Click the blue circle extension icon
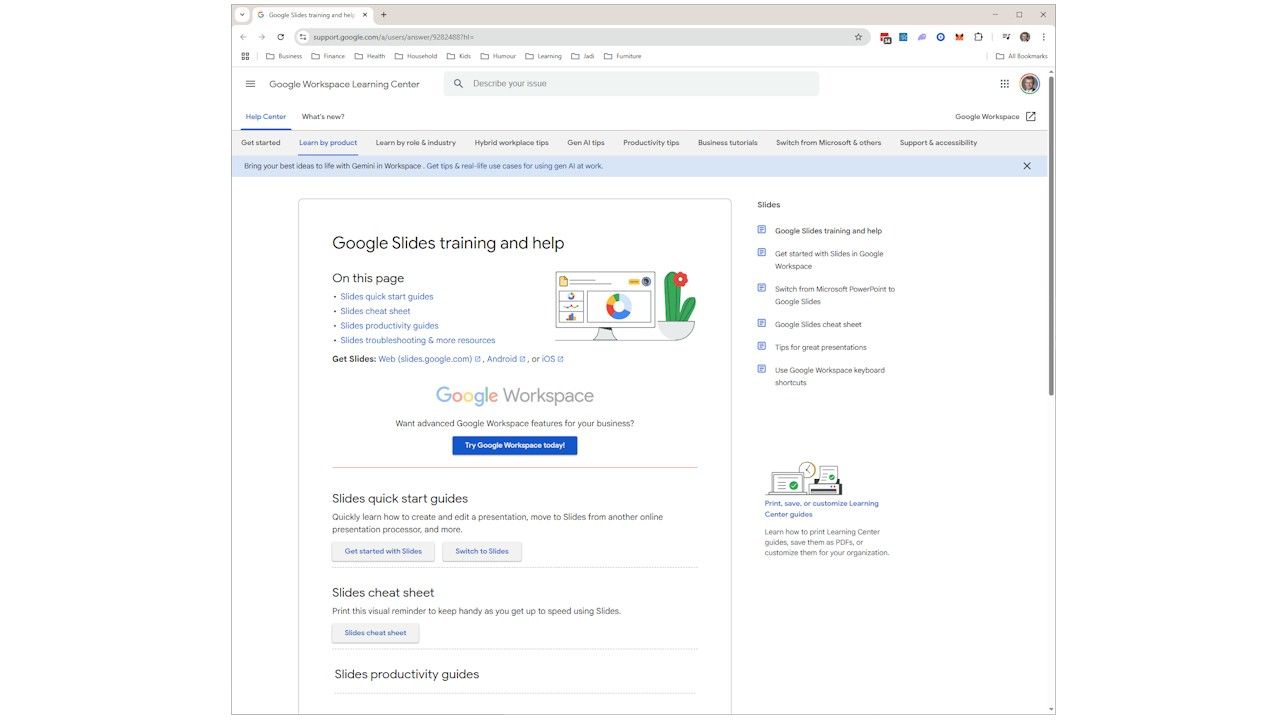Viewport: 1280px width, 720px height. (x=940, y=37)
